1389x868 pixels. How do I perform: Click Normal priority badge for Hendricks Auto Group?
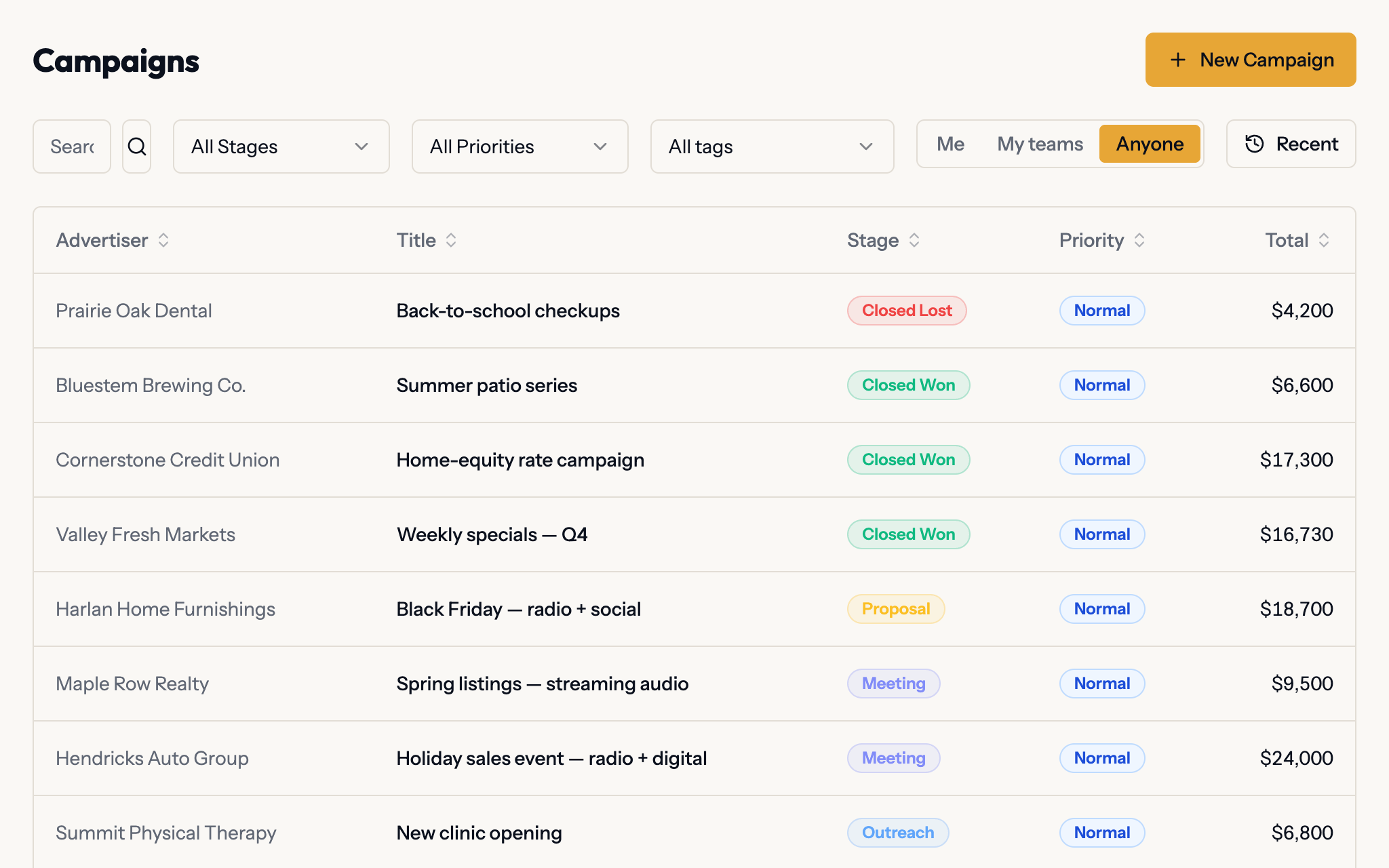point(1102,758)
